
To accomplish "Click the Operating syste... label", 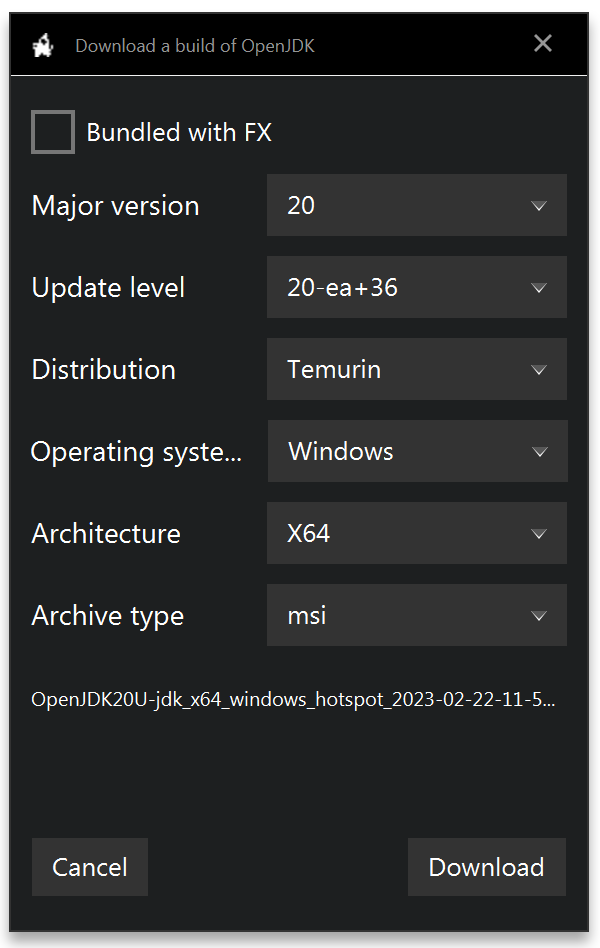I will (136, 452).
